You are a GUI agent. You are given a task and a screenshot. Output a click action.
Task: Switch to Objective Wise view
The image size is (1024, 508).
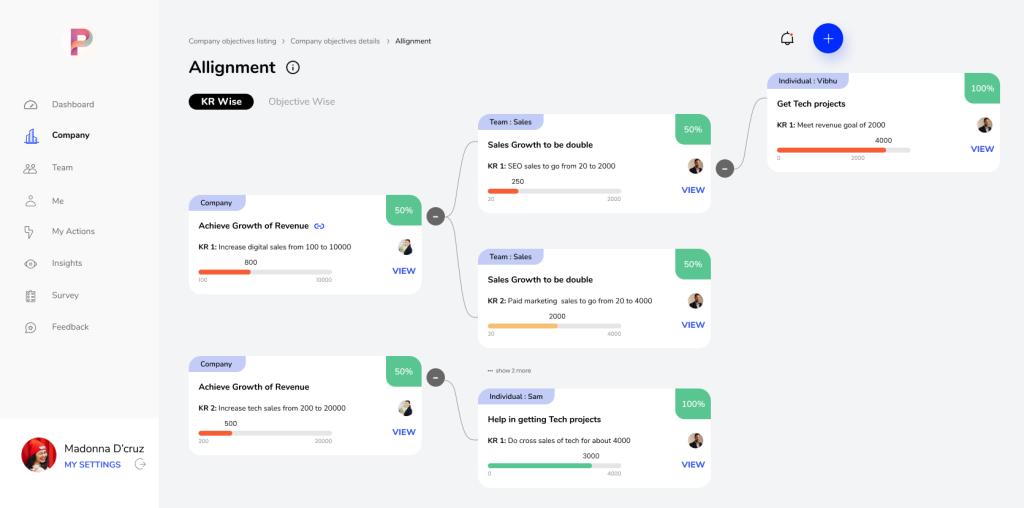[x=301, y=102]
